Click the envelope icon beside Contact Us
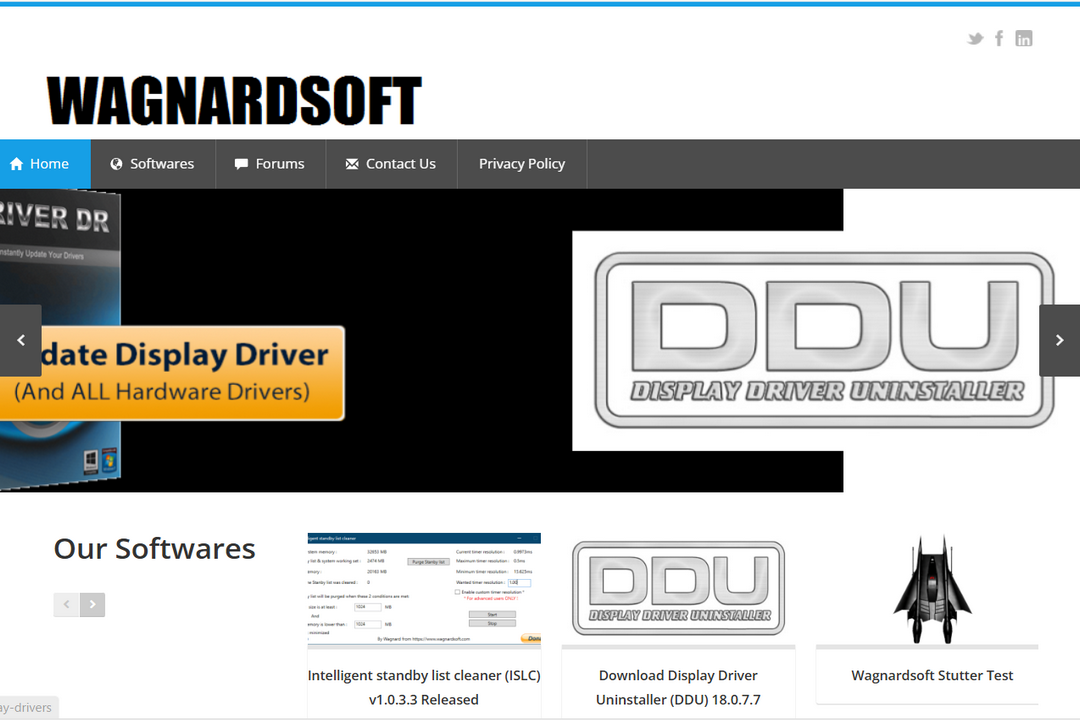 [352, 163]
